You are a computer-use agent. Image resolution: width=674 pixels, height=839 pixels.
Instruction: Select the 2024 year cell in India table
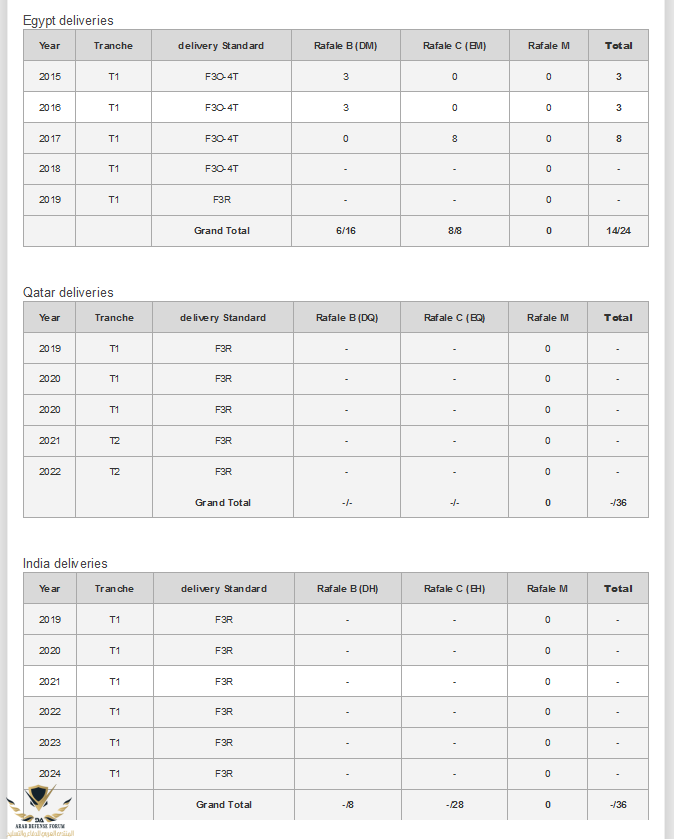click(49, 773)
